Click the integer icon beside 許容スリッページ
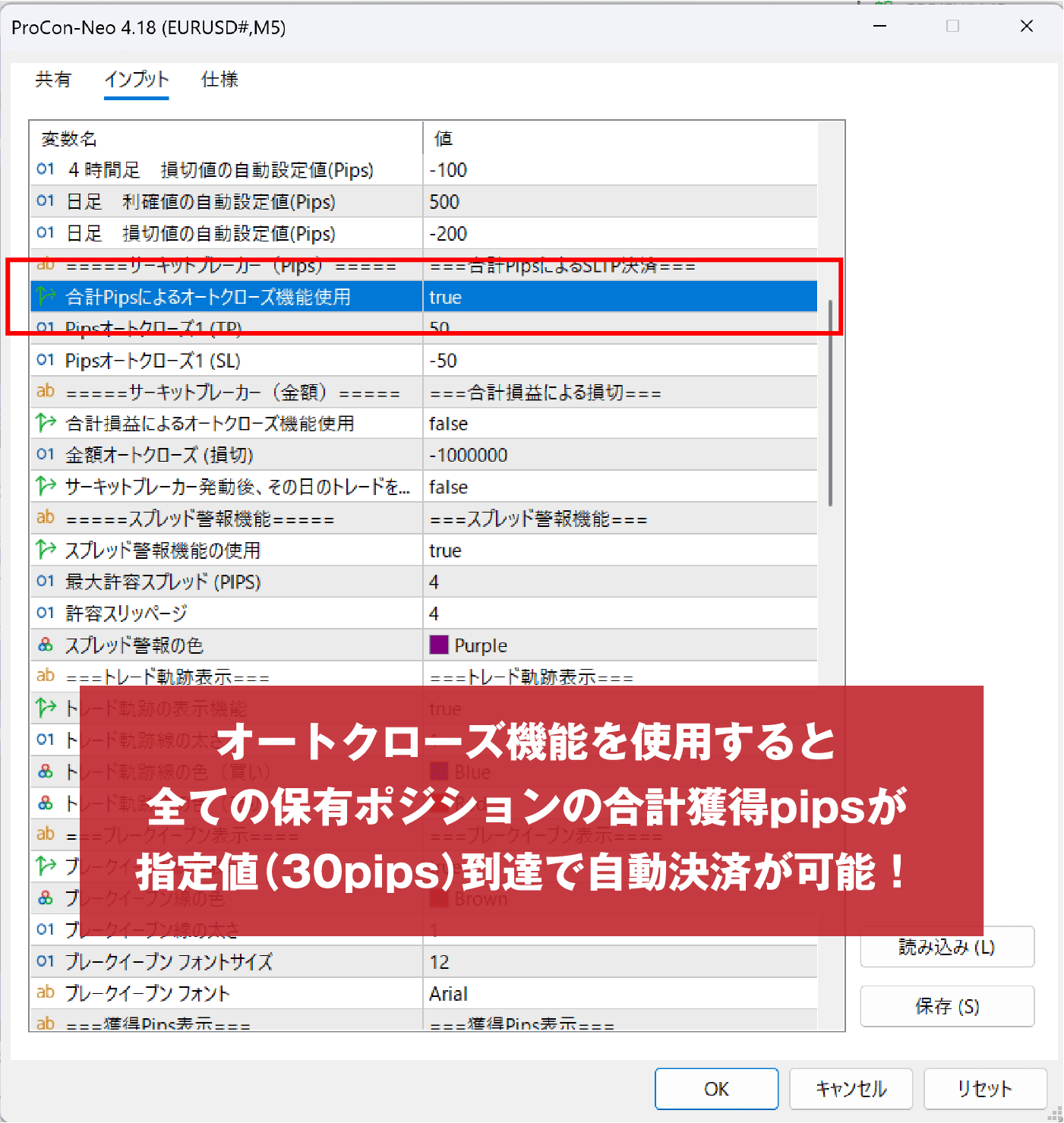This screenshot has width=1064, height=1123. coord(46,613)
